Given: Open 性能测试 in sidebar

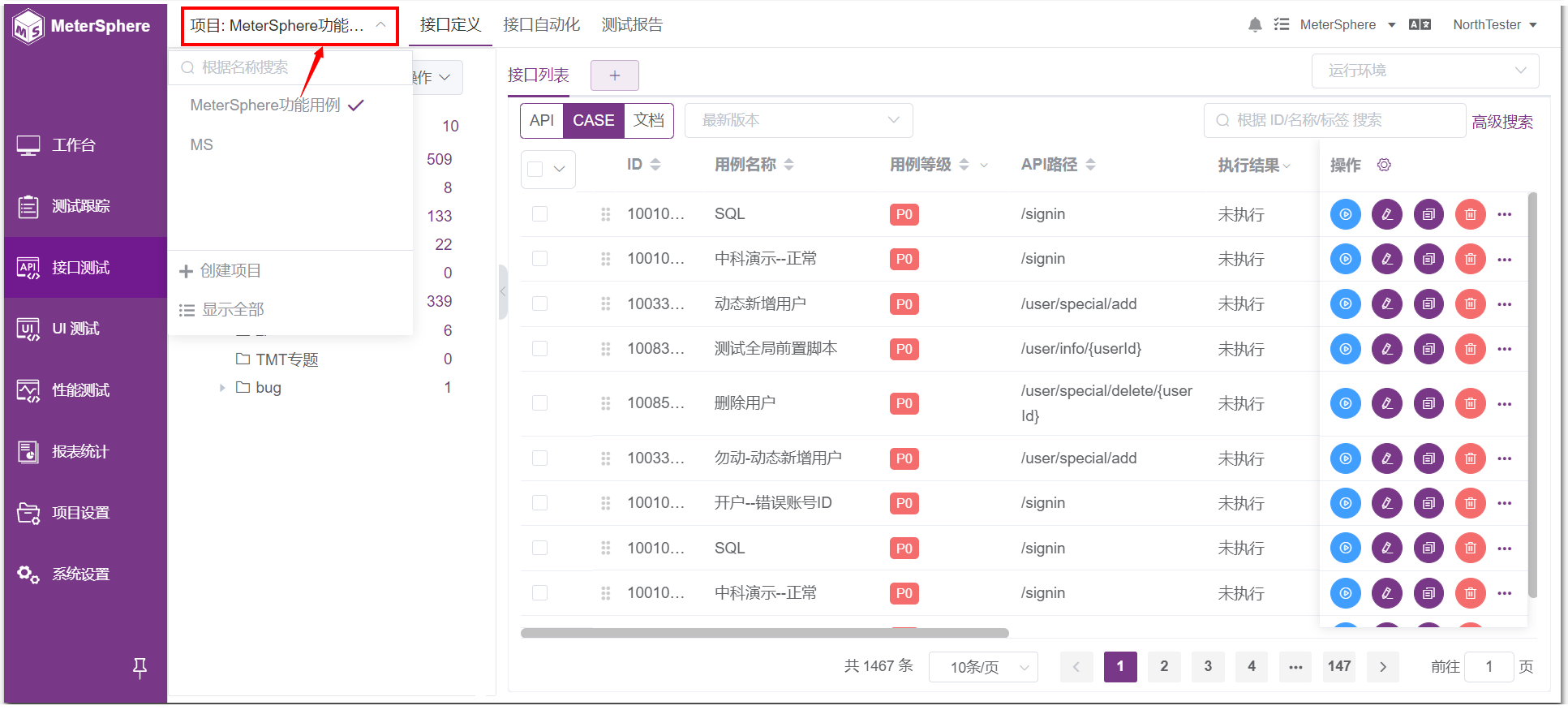Looking at the screenshot, I should point(85,390).
